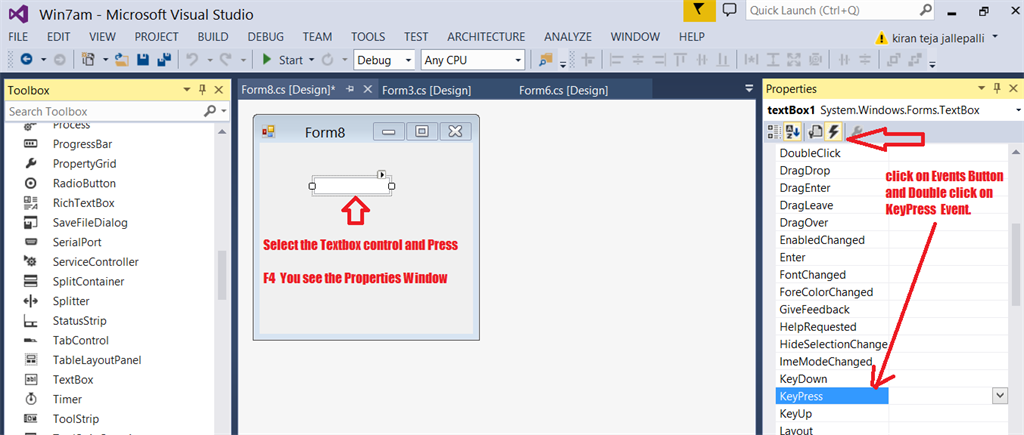The height and width of the screenshot is (435, 1024).
Task: Open the PROJECT menu
Action: click(x=157, y=37)
